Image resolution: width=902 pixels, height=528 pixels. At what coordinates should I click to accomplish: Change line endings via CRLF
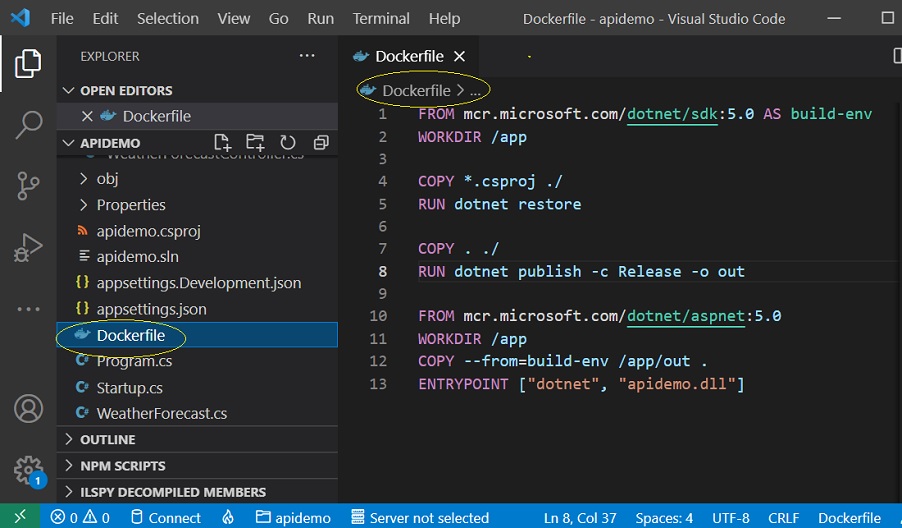coord(783,518)
